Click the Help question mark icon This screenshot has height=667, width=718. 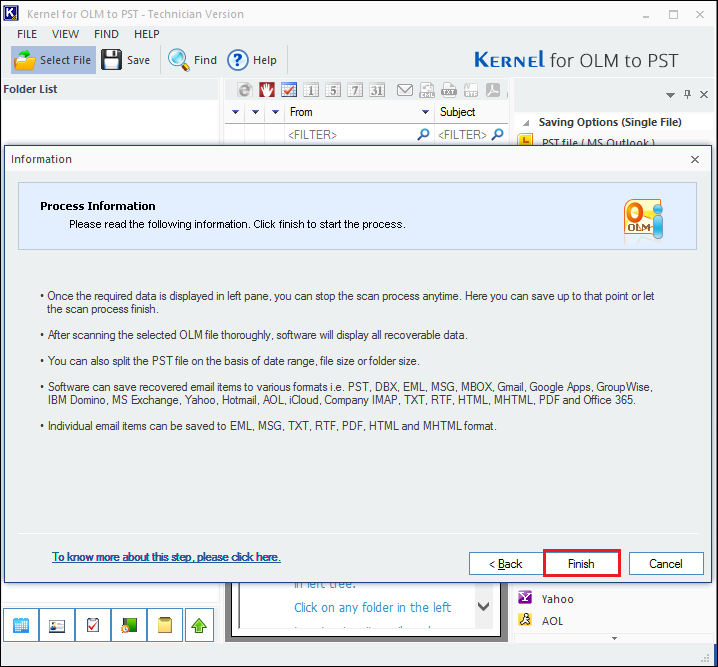(x=238, y=60)
